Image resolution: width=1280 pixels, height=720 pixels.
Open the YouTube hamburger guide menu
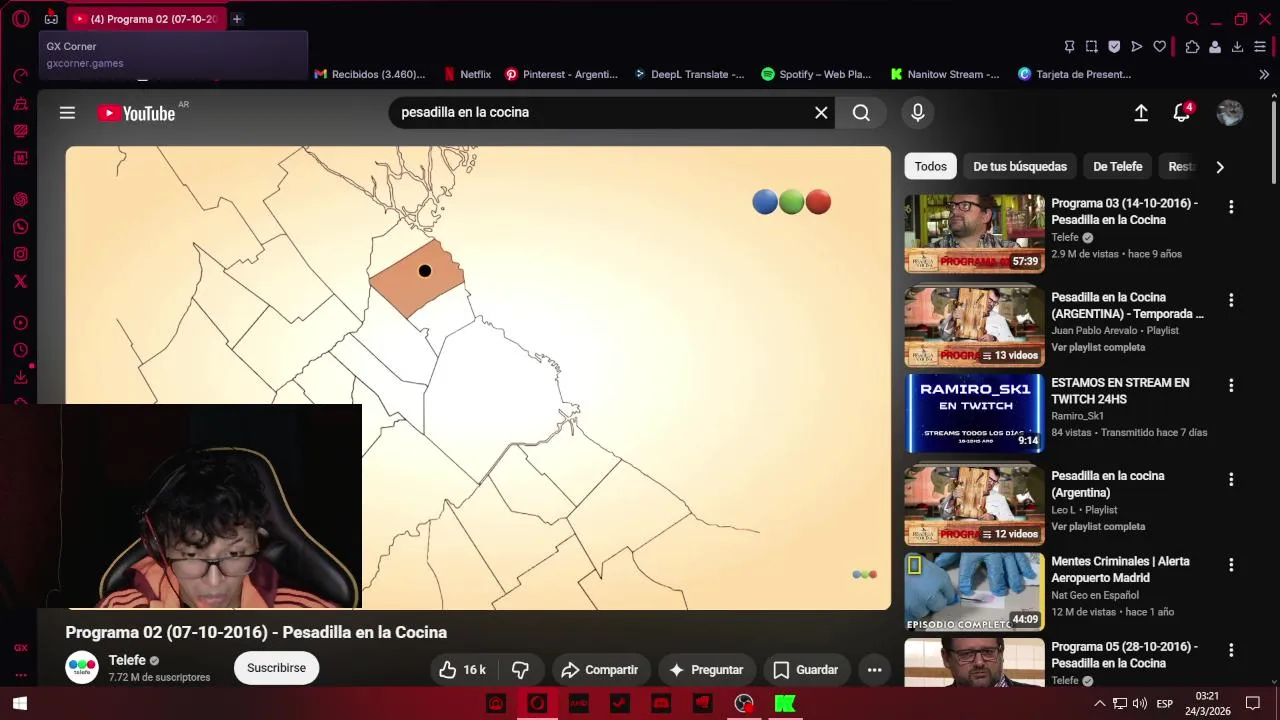[67, 113]
